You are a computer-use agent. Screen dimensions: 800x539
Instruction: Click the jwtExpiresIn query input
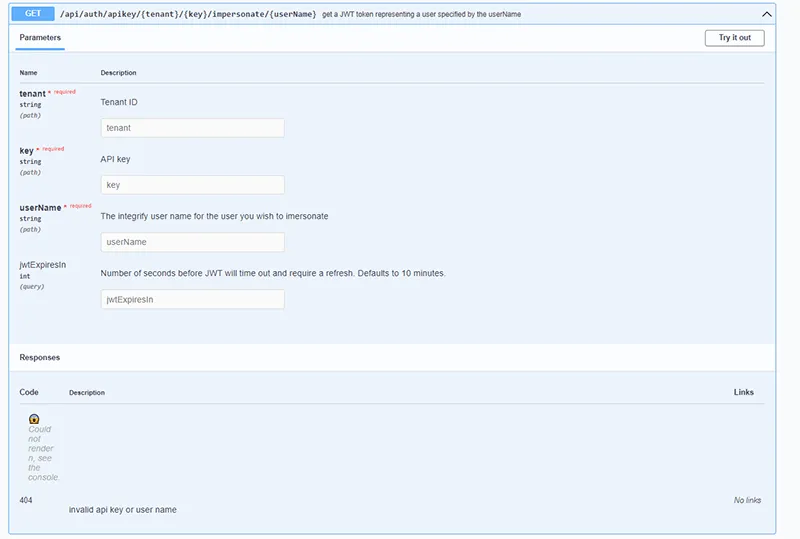[x=192, y=299]
